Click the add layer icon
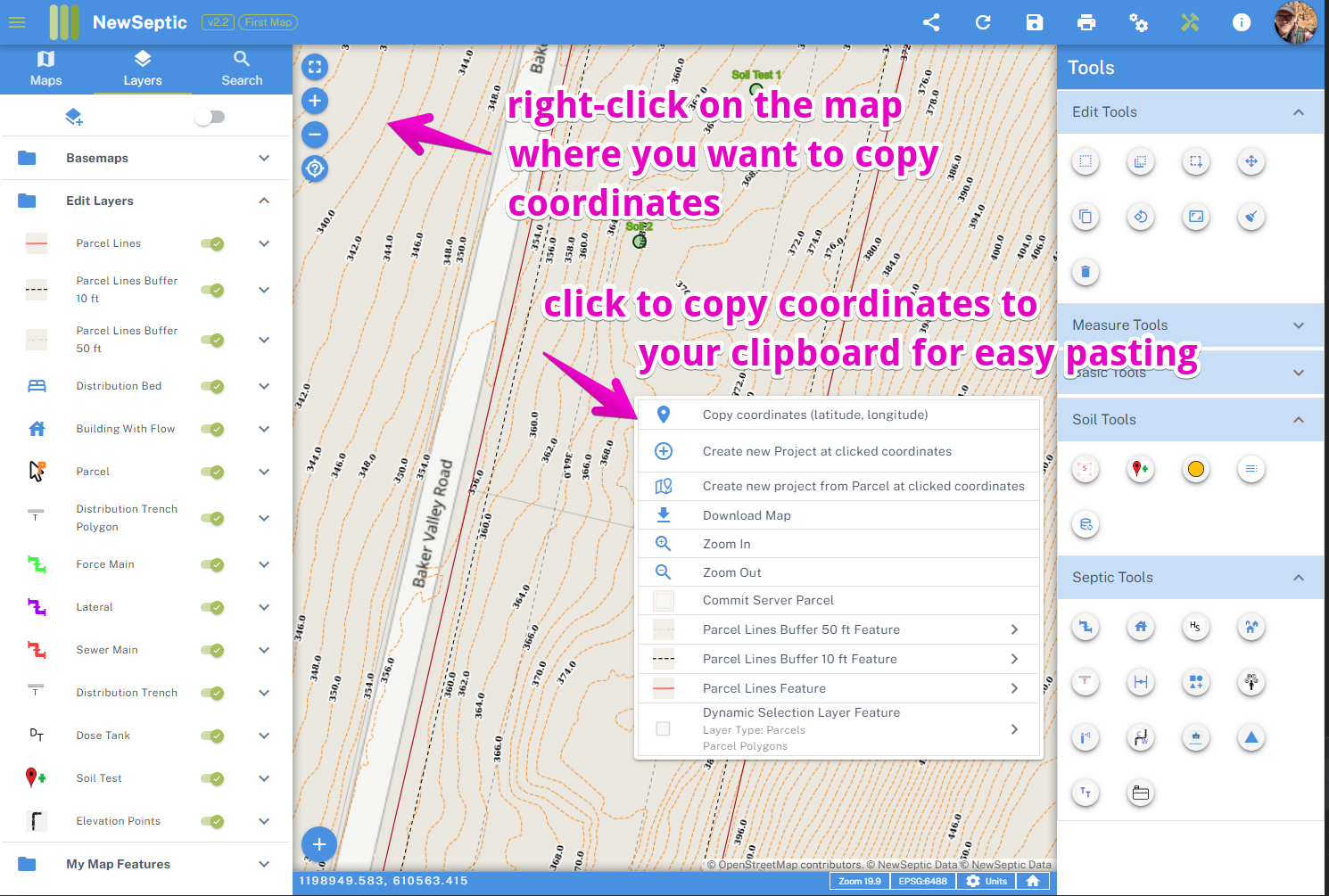Image resolution: width=1329 pixels, height=896 pixels. pos(74,117)
